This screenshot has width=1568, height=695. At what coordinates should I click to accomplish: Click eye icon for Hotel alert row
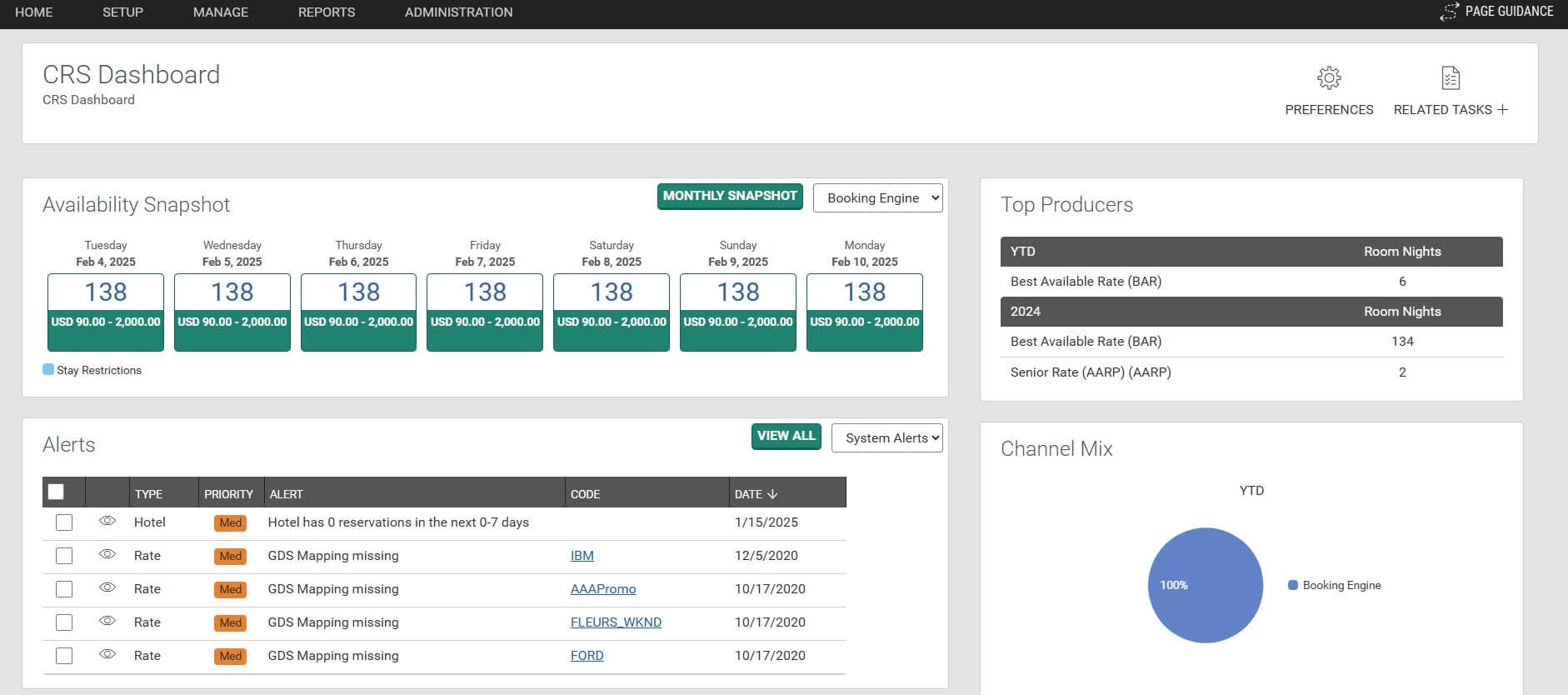click(x=107, y=521)
